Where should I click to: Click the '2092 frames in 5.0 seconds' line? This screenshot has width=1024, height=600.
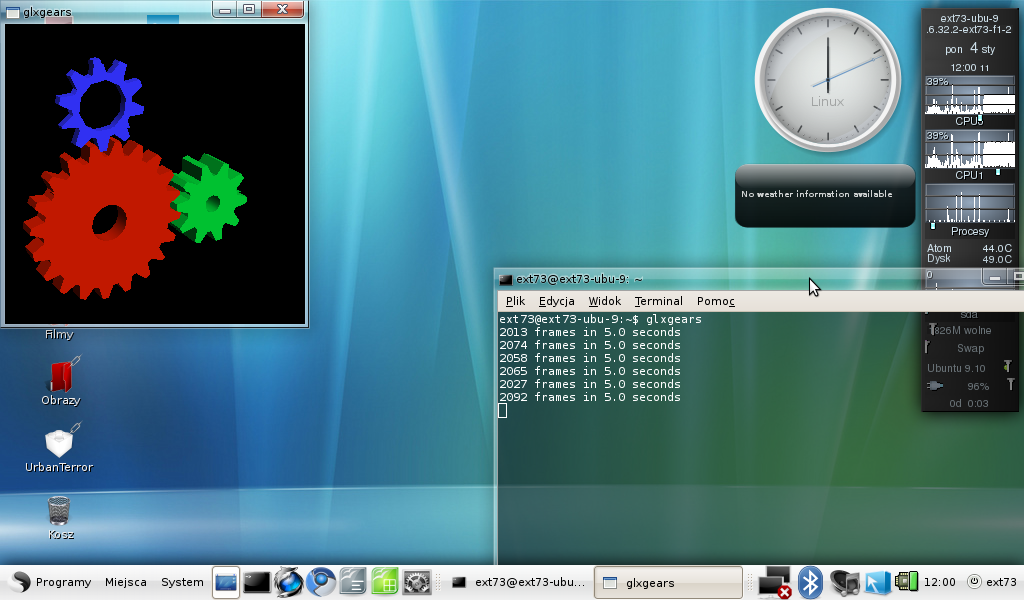(x=590, y=397)
